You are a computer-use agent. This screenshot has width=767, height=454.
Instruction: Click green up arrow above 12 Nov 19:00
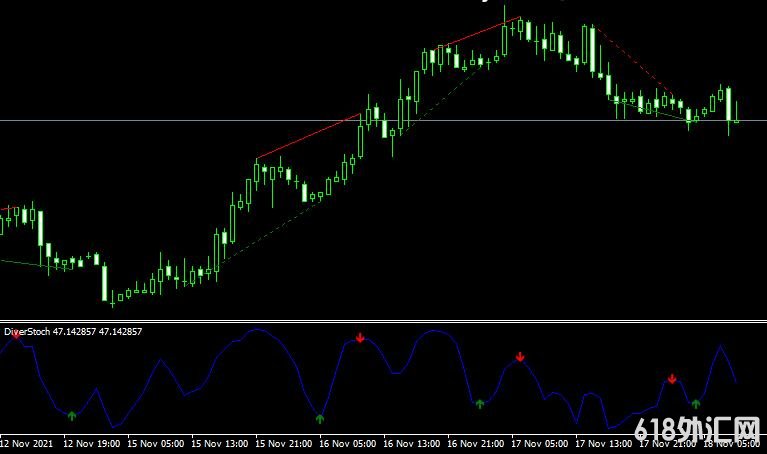click(71, 415)
